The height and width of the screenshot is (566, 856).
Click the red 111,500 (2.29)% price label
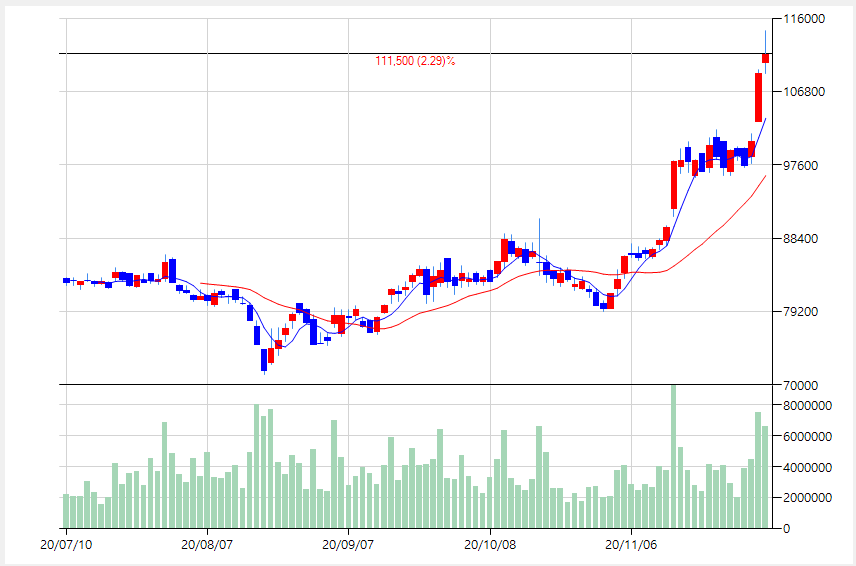coord(415,61)
